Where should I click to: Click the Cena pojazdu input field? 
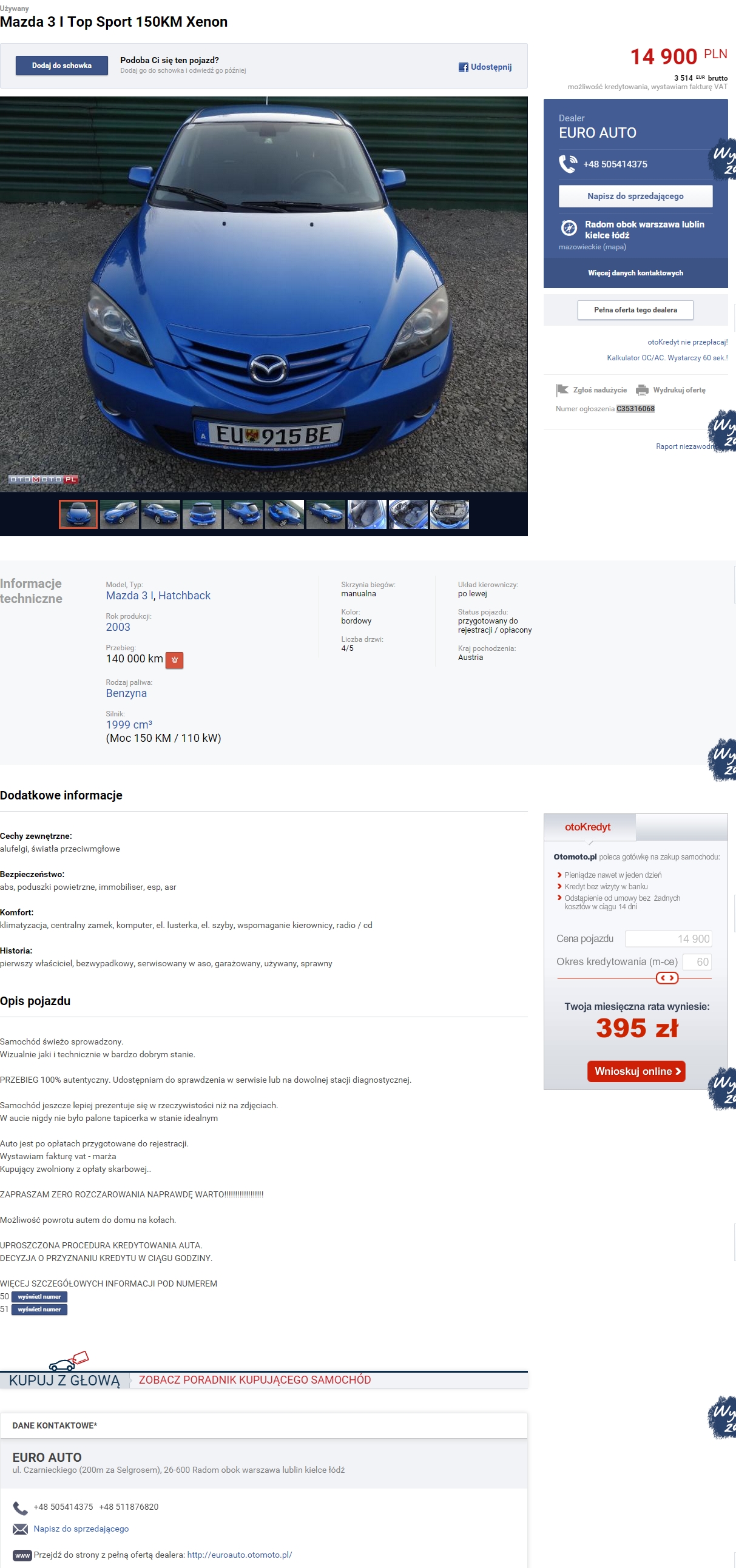coord(668,938)
